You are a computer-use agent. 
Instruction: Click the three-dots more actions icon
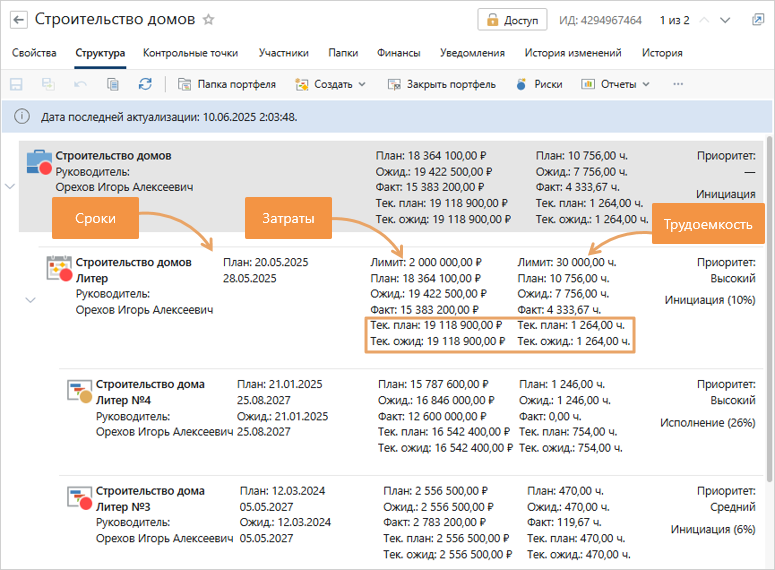click(679, 85)
